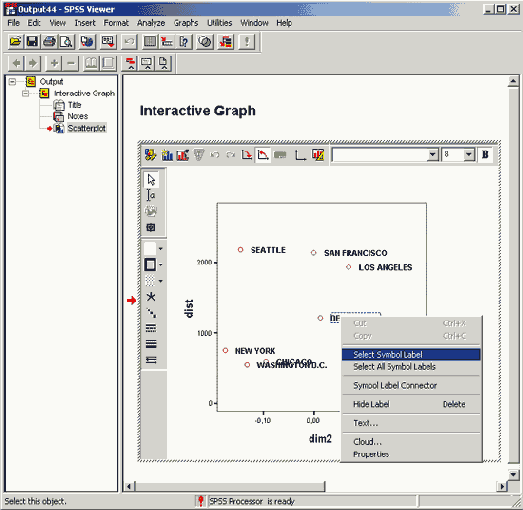
Task: Click the border color square swatch
Action: pos(150,265)
